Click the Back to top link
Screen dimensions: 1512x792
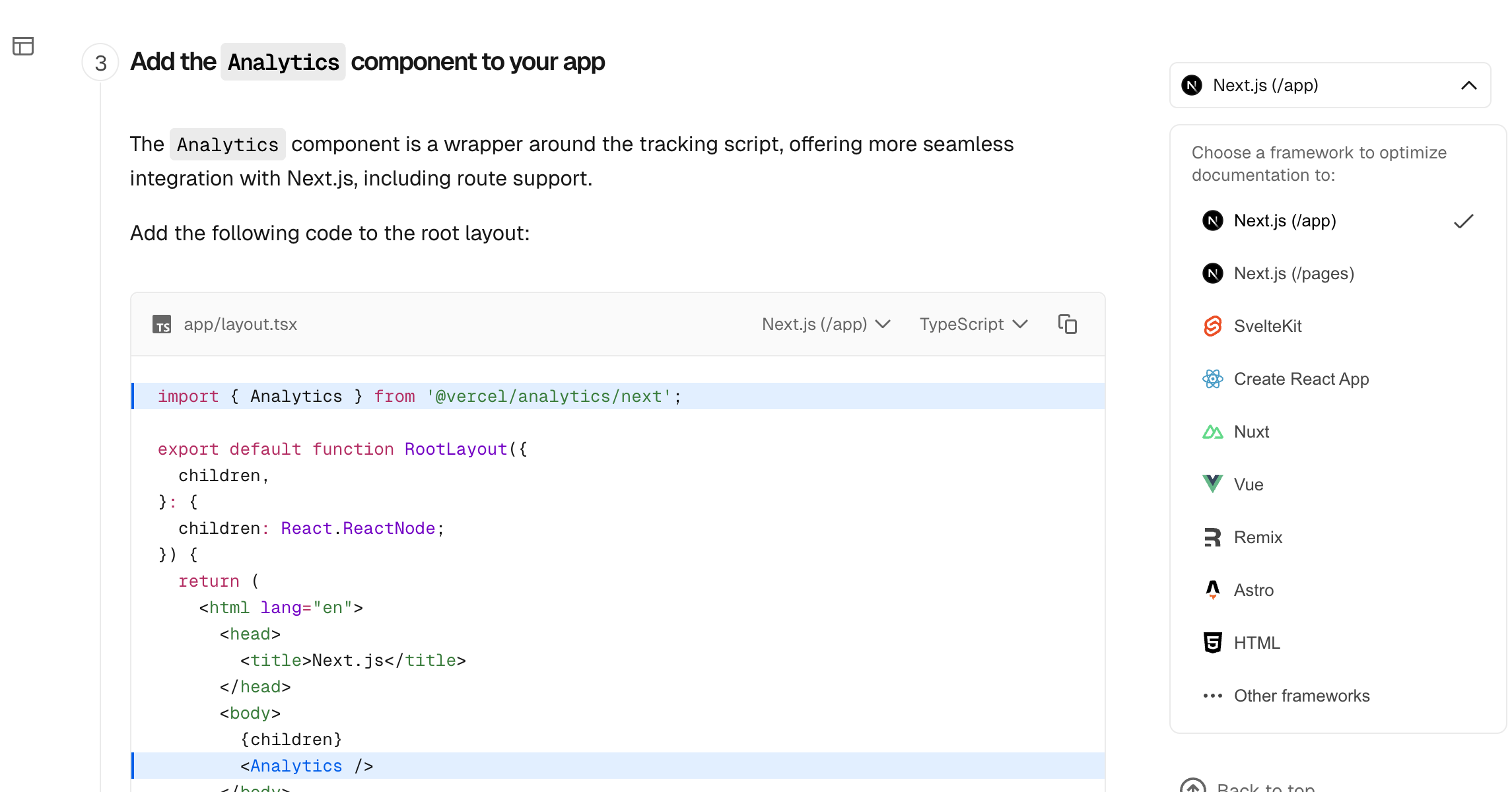[x=1264, y=787]
